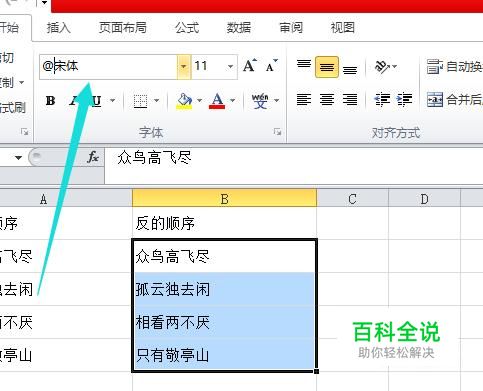Viewport: 483px width, 391px height.
Task: Select cell B containing 只有敬亭山
Action: click(224, 355)
